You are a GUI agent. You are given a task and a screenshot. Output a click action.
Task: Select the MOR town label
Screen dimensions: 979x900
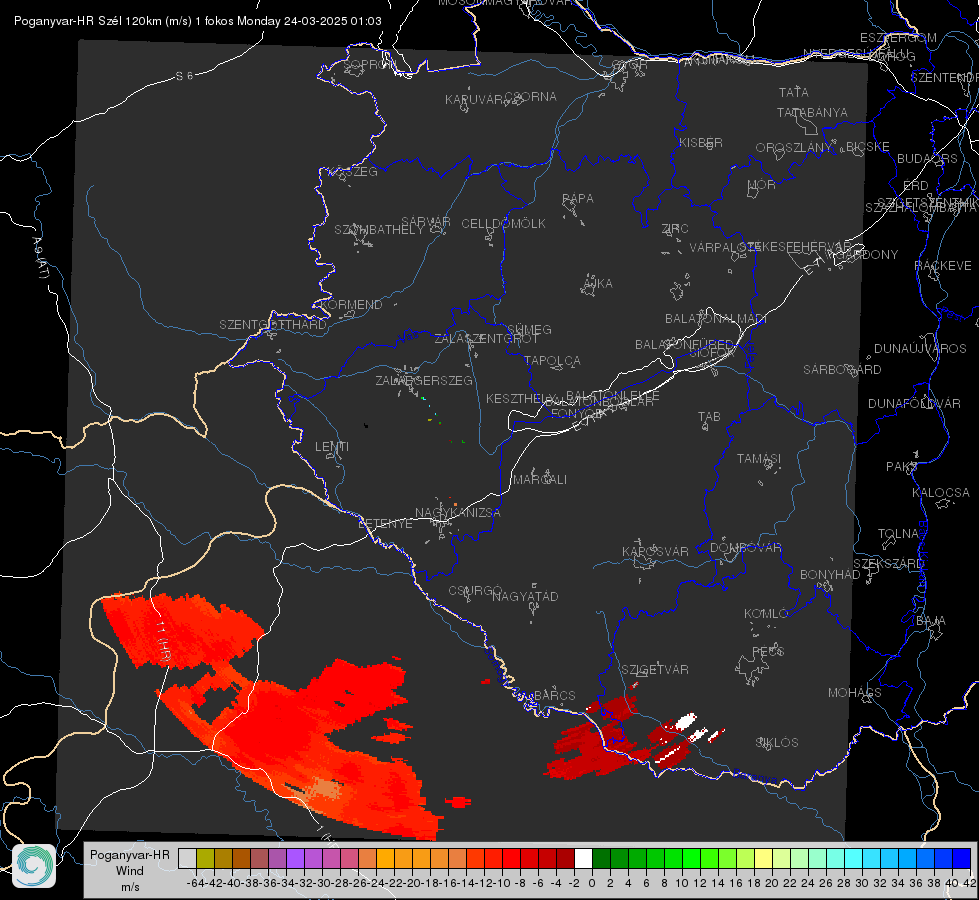tap(762, 184)
